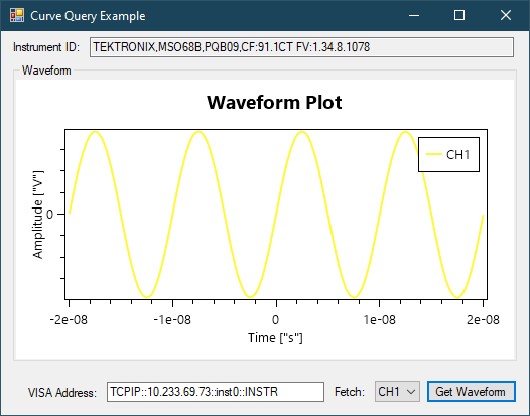Focus the VISA Address input field
This screenshot has height=416, width=530.
[x=215, y=392]
